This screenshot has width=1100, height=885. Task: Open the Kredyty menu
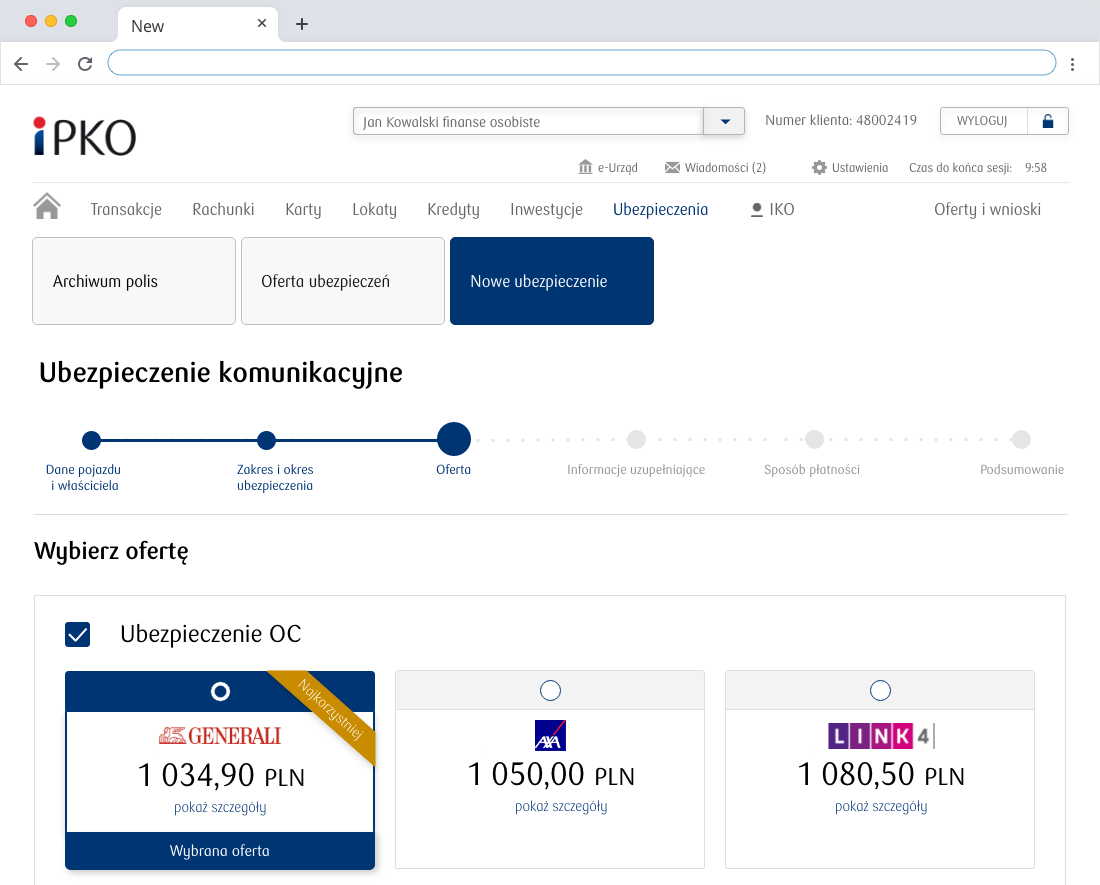tap(453, 209)
